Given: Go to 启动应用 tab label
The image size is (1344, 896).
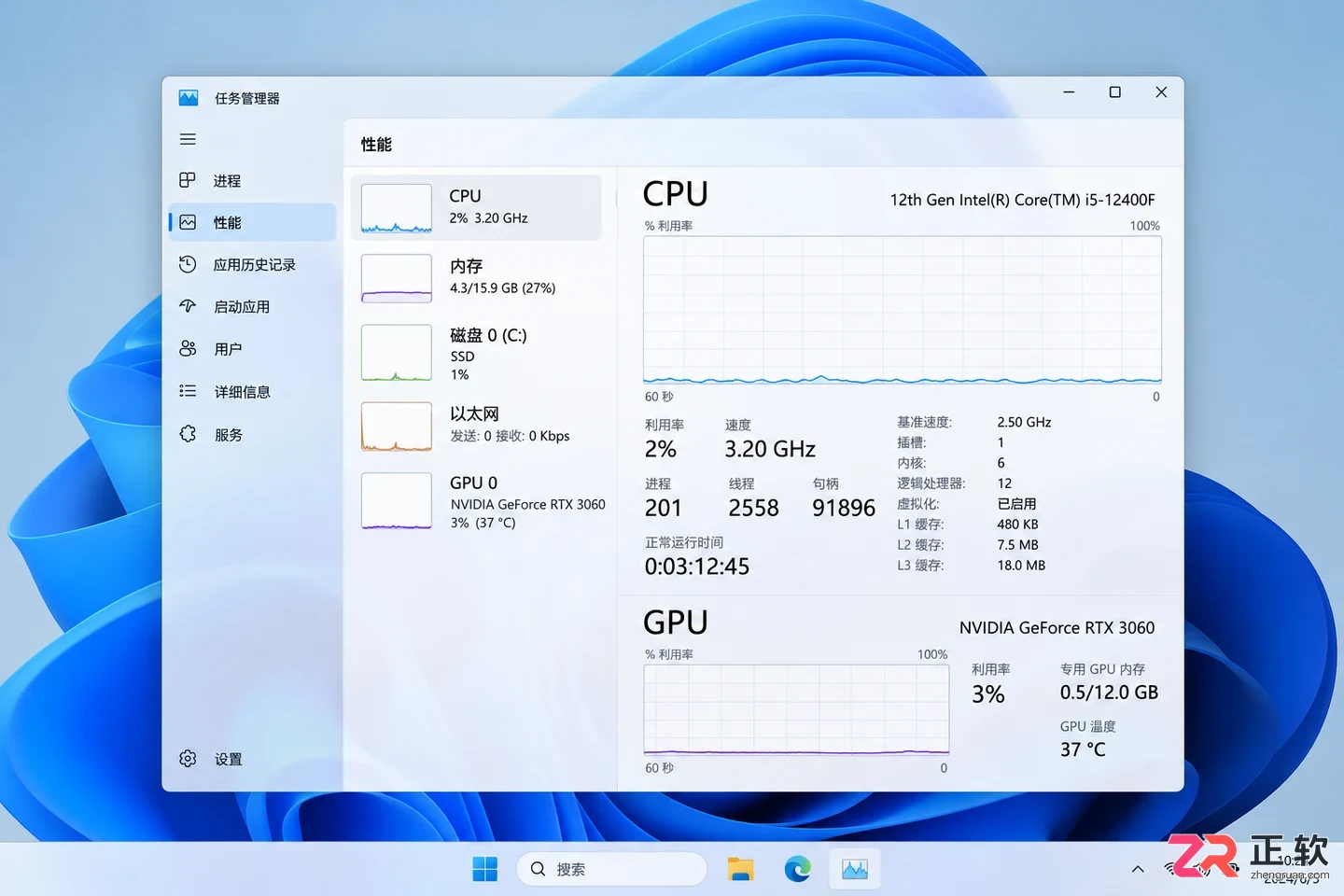Looking at the screenshot, I should [241, 307].
